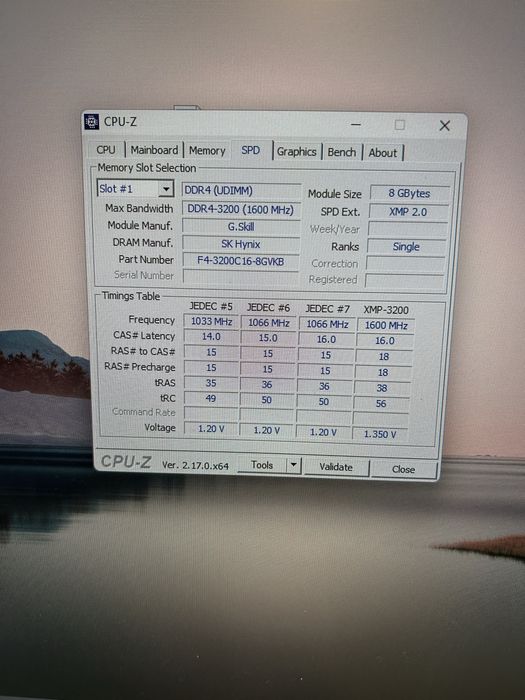Image resolution: width=525 pixels, height=700 pixels.
Task: Click the 38 tRAS value under XMP-3200
Action: pyautogui.click(x=382, y=388)
